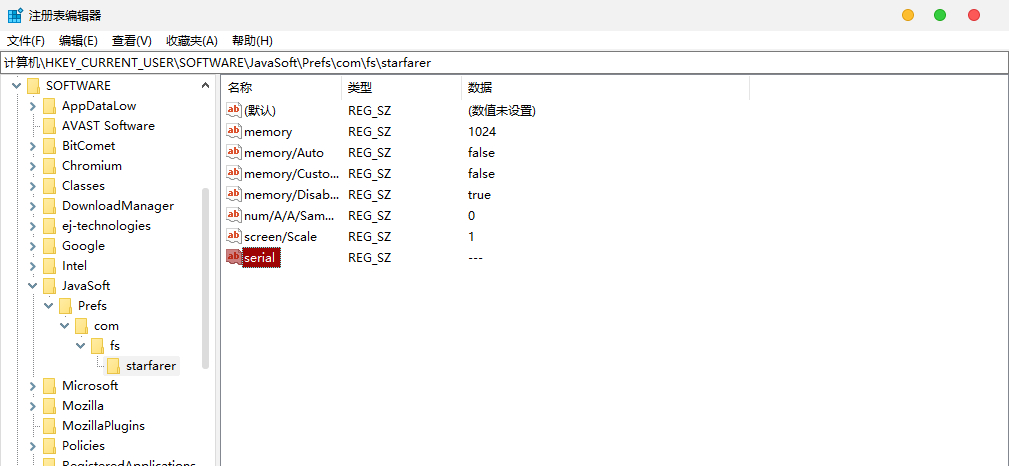Open the 收藏夹(A) menu

click(x=192, y=41)
